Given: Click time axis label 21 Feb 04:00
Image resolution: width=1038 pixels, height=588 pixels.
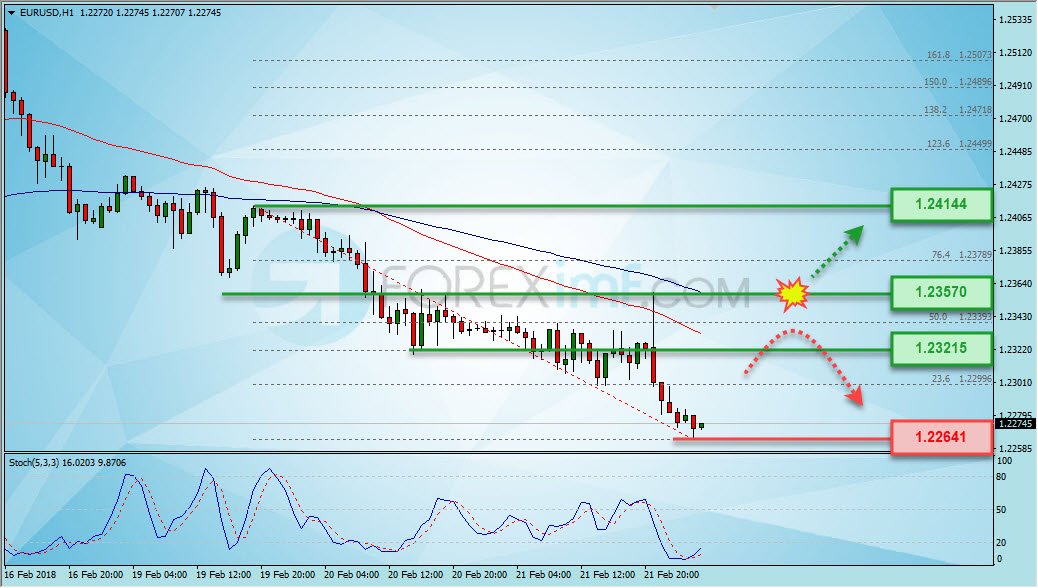Looking at the screenshot, I should click(543, 575).
